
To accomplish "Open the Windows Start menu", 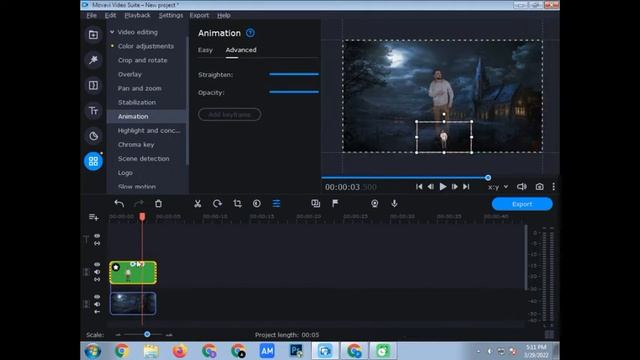I will (93, 351).
